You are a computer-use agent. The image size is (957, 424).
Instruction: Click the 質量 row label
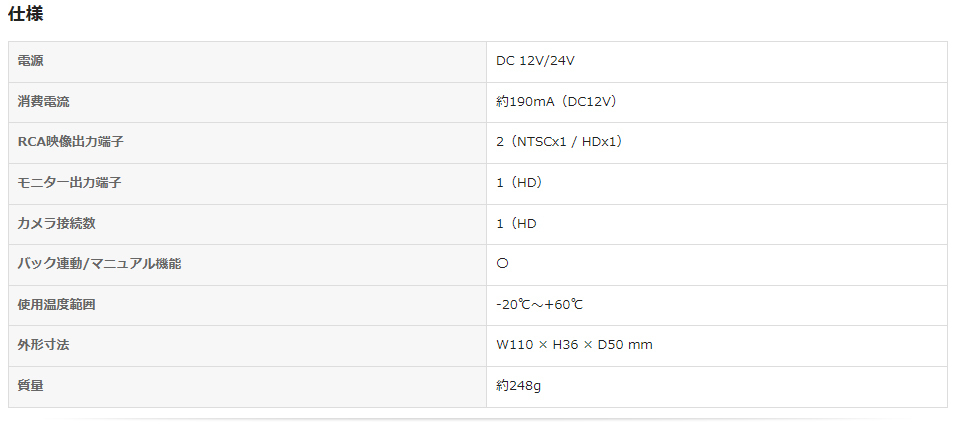(31, 385)
